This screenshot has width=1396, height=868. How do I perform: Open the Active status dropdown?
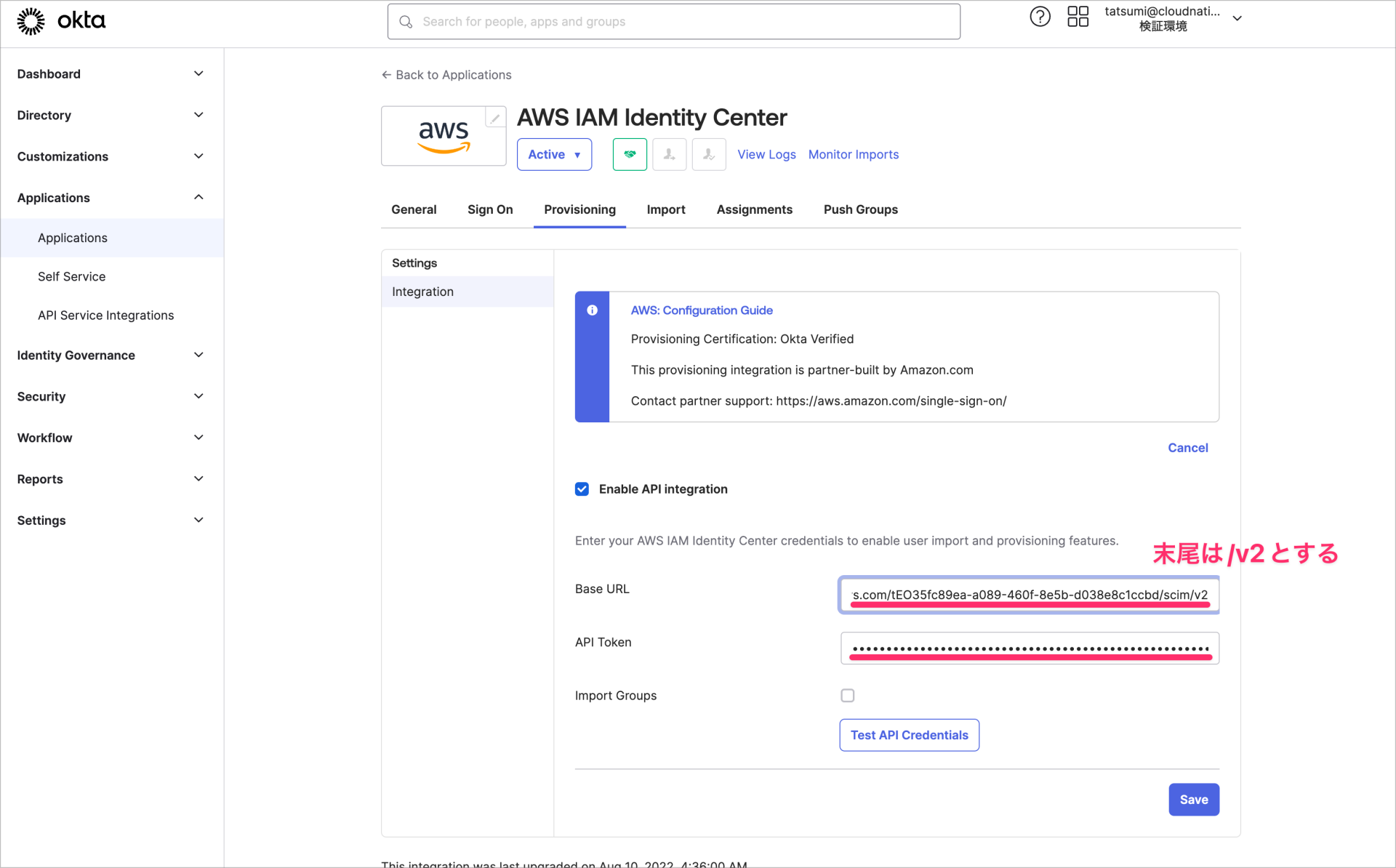(554, 154)
